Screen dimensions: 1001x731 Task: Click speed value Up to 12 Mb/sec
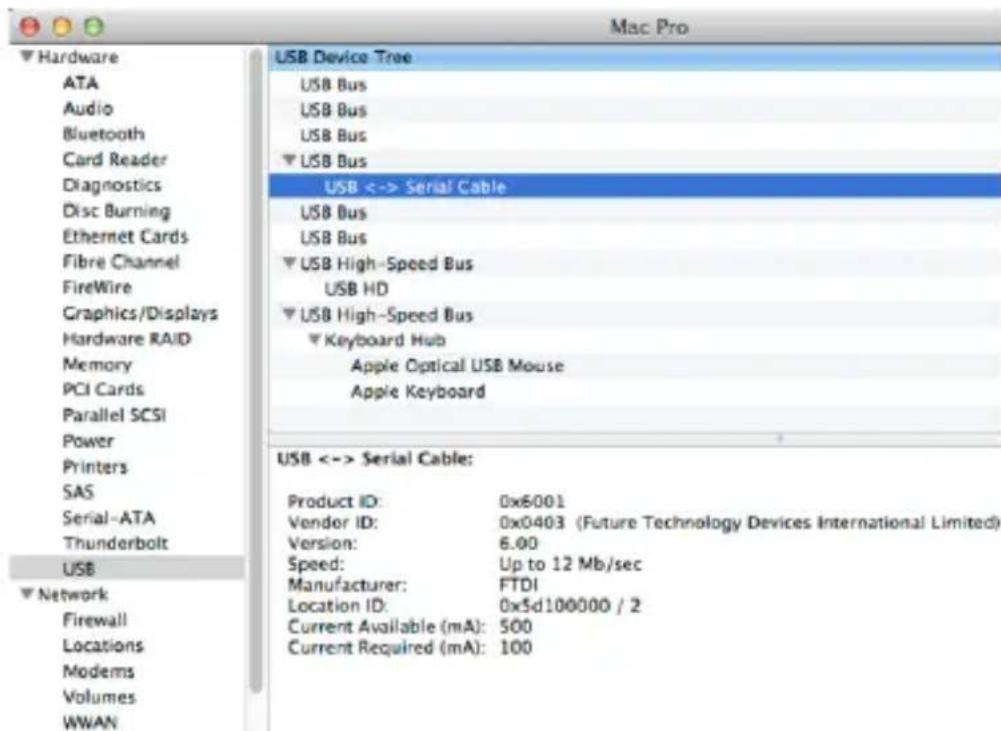[x=570, y=564]
